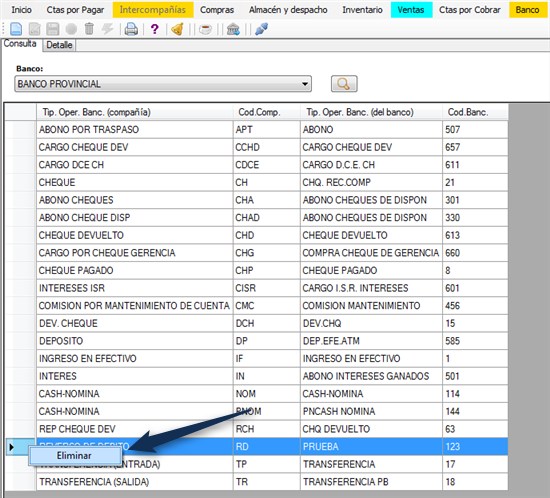Click the lightning bolt toolbar icon

[107, 29]
